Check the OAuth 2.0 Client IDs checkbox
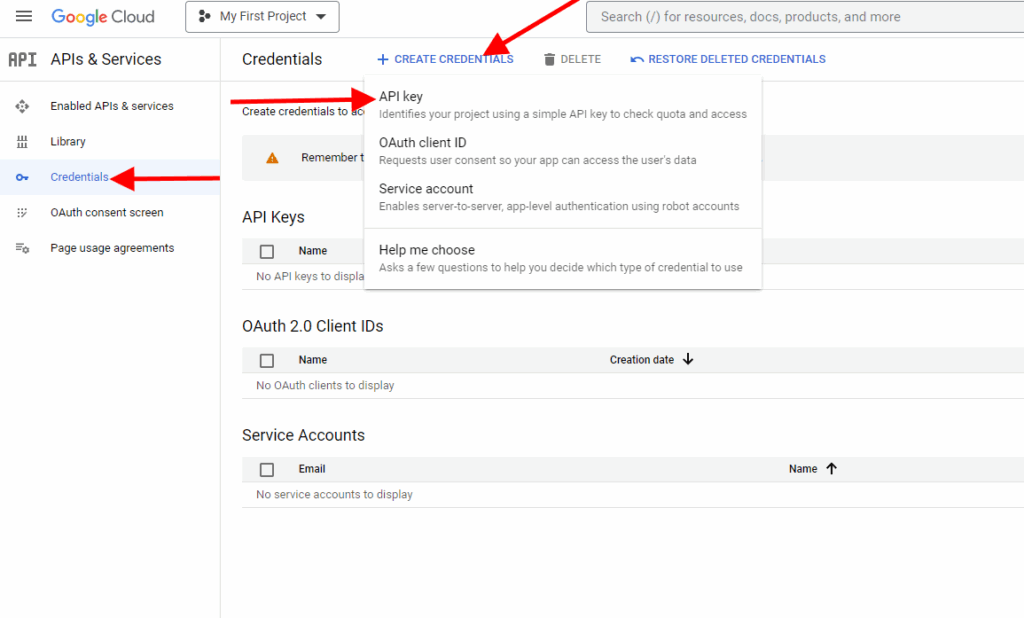The width and height of the screenshot is (1024, 618). [x=267, y=360]
